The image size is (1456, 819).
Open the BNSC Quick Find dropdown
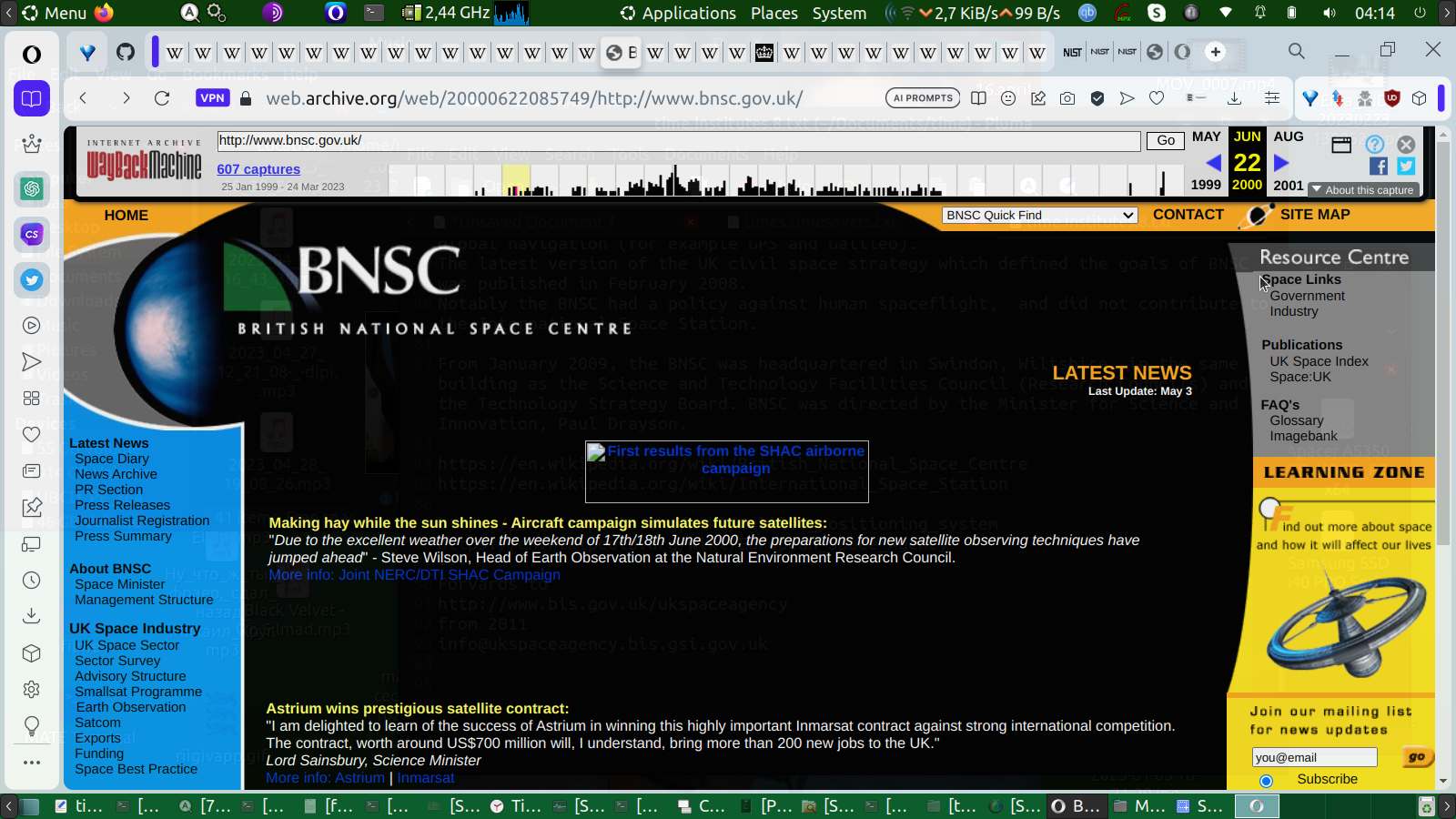pyautogui.click(x=1040, y=216)
